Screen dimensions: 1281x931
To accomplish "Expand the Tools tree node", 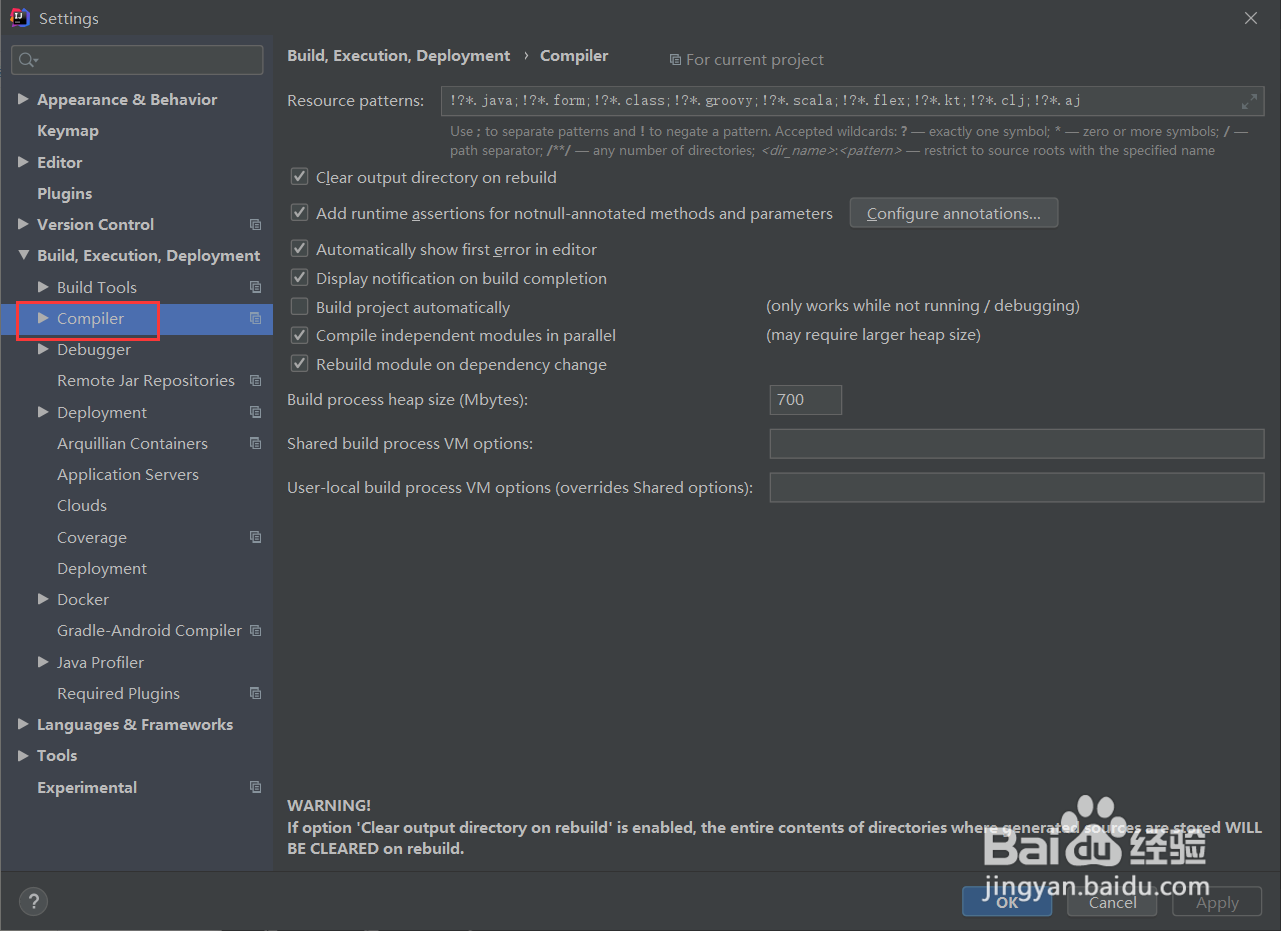I will (23, 756).
